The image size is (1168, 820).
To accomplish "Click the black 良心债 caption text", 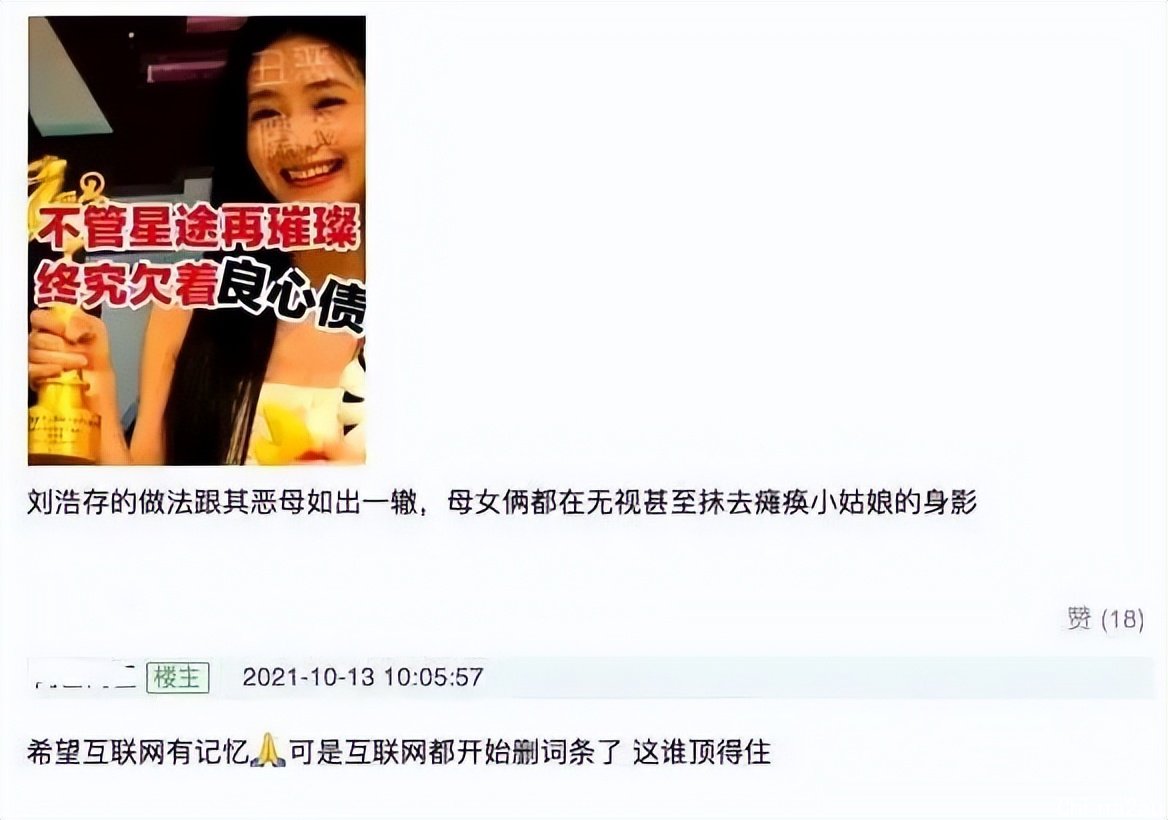I will tap(291, 294).
